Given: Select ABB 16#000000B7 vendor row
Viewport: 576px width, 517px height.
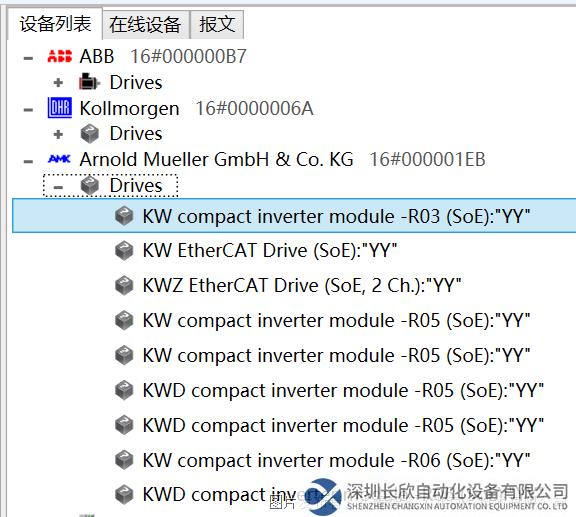Looking at the screenshot, I should pos(163,57).
